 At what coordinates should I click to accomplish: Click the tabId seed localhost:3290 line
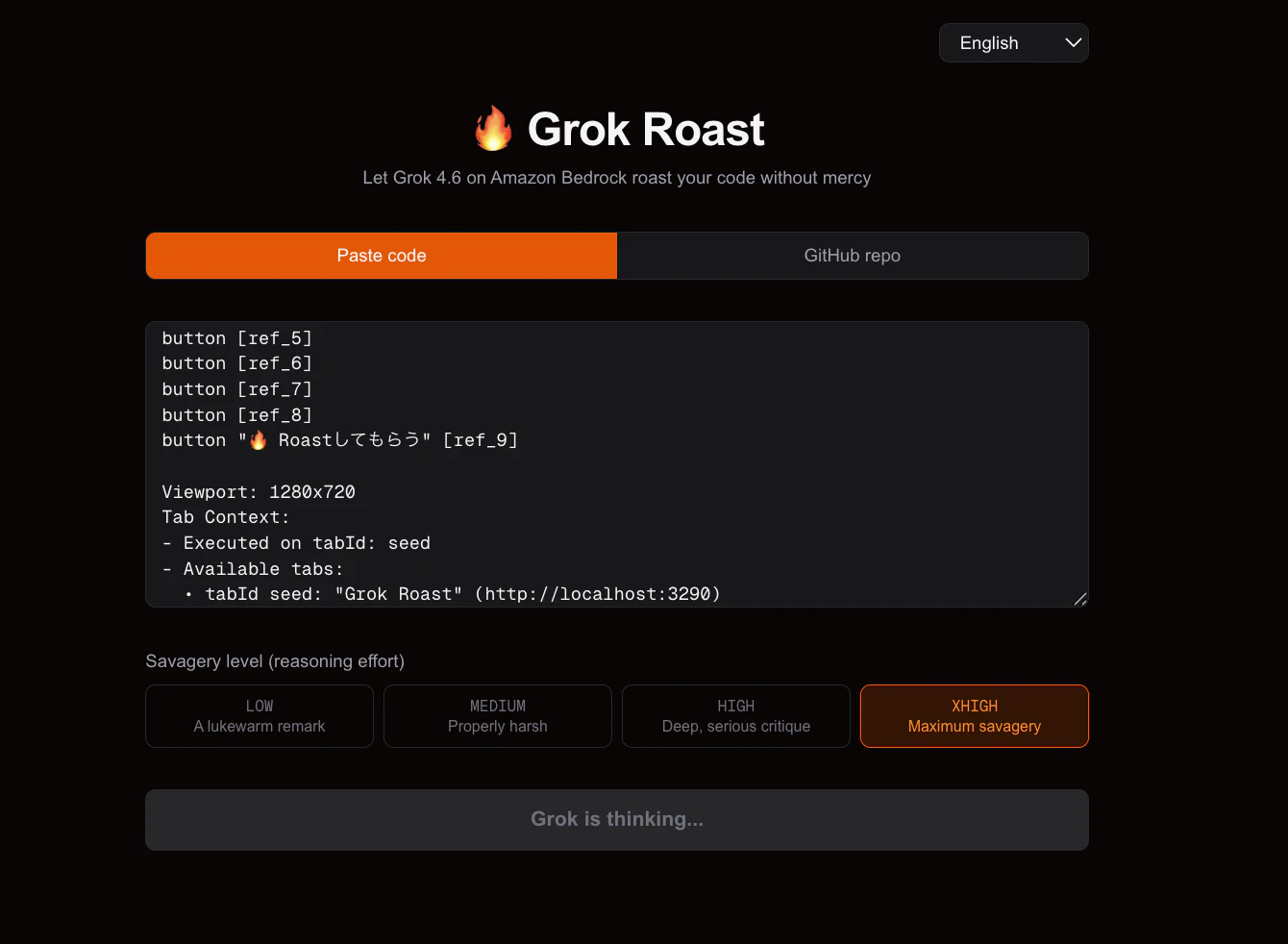click(452, 594)
